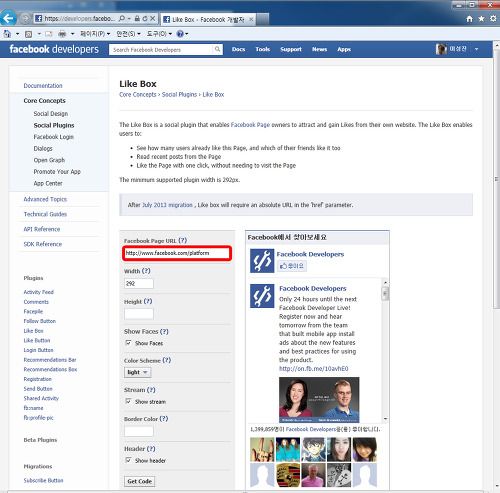This screenshot has width=500, height=493.
Task: Open Docs in the top navigation
Action: coord(238,49)
